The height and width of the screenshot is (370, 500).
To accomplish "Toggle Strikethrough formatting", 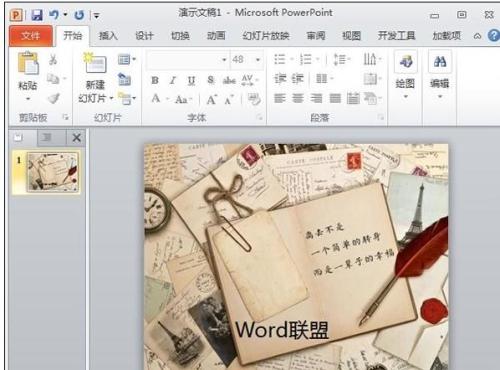I will click(229, 80).
